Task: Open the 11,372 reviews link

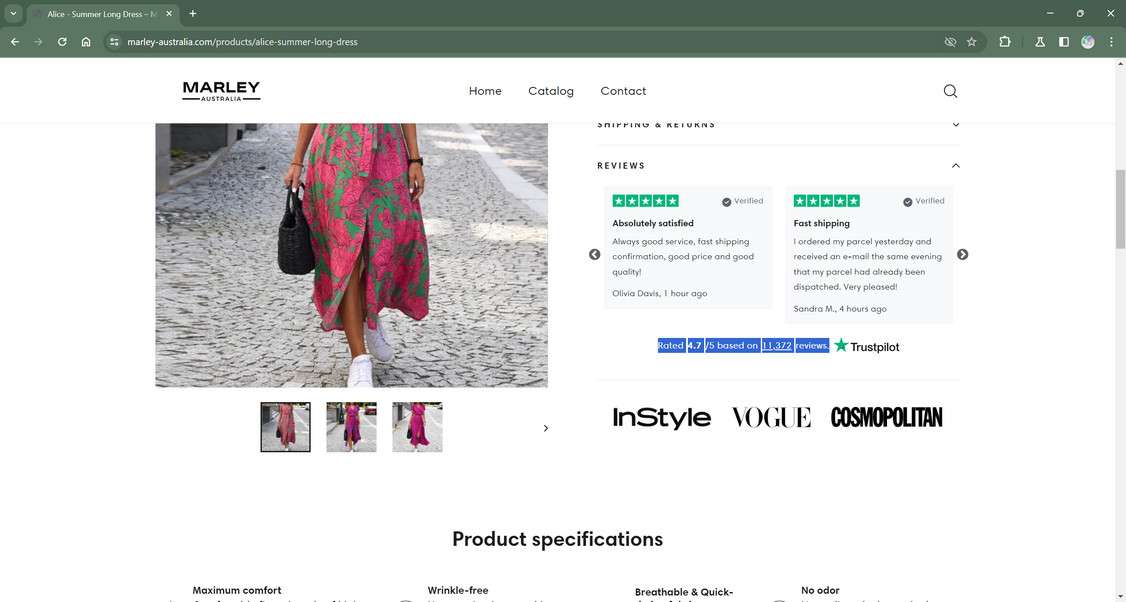Action: [776, 345]
